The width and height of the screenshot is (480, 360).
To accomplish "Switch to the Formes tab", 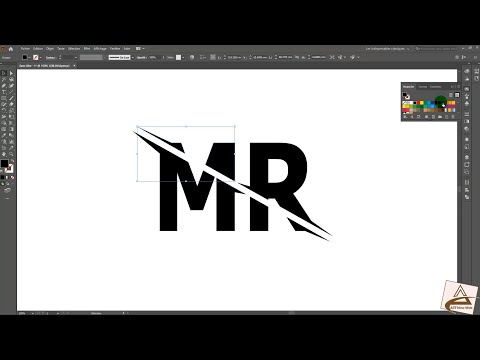I will 423,87.
